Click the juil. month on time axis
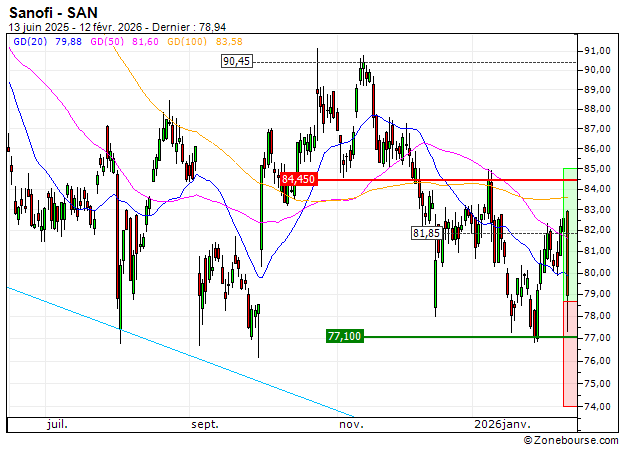This screenshot has height=450, width=625. point(58,424)
